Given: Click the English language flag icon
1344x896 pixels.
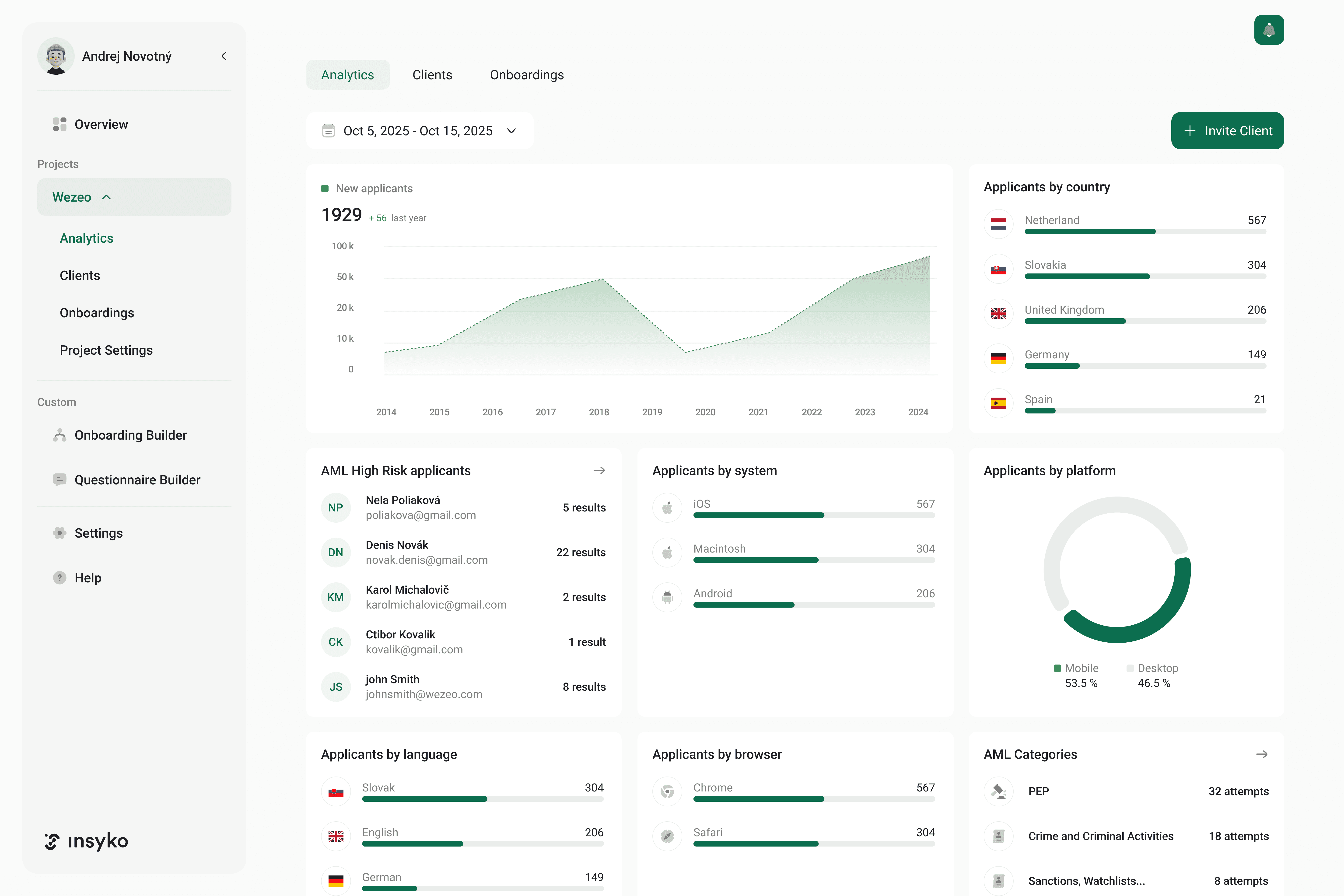Looking at the screenshot, I should coord(336,836).
